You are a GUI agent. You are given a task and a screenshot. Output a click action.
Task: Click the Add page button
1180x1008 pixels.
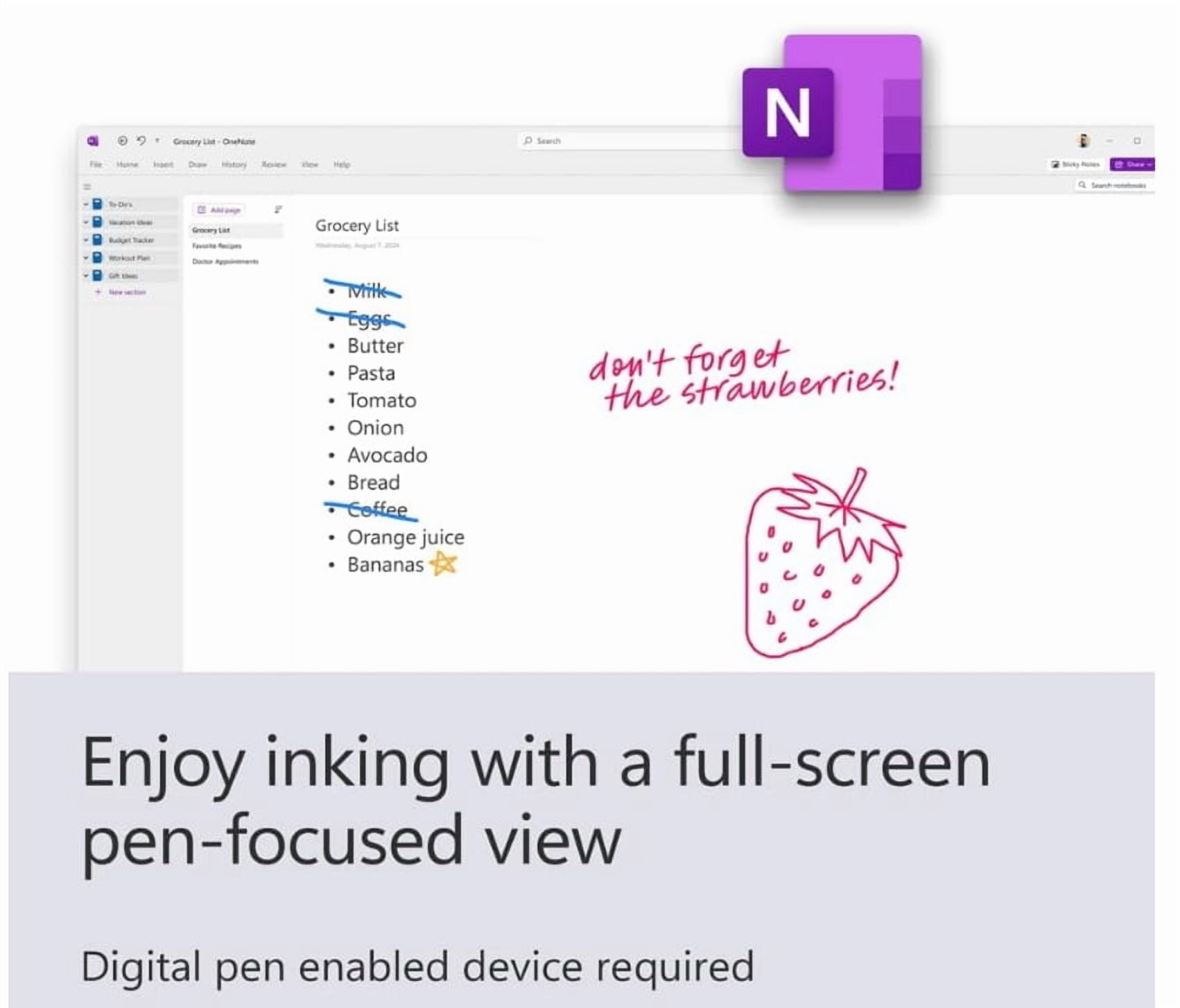[219, 209]
